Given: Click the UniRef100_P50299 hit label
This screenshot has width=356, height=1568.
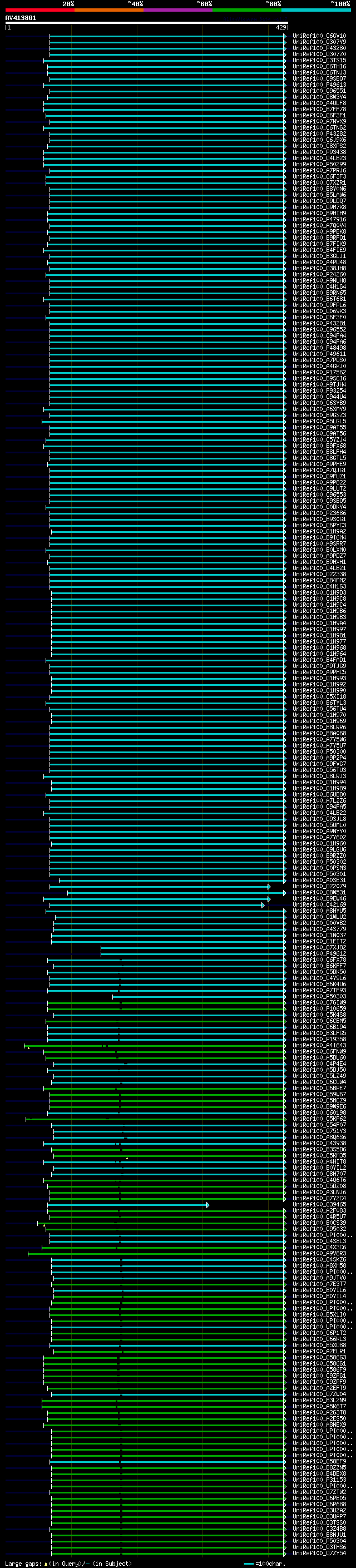Looking at the screenshot, I should [319, 164].
